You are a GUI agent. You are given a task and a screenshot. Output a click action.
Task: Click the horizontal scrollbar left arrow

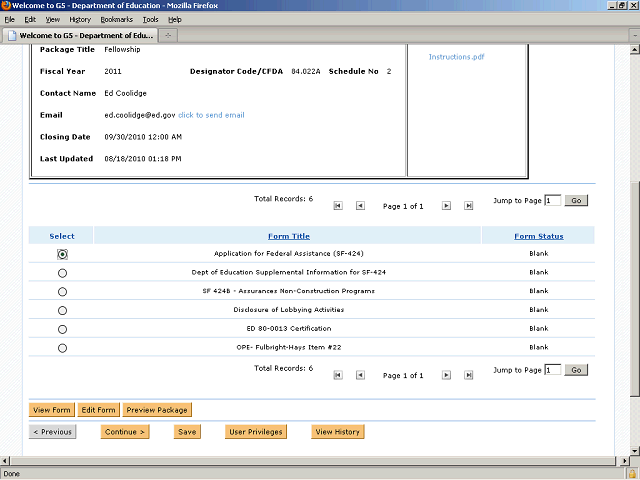(4, 461)
